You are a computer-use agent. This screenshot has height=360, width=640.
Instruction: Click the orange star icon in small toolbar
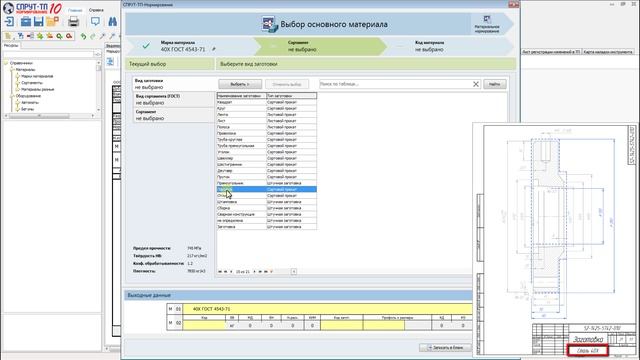click(x=50, y=36)
